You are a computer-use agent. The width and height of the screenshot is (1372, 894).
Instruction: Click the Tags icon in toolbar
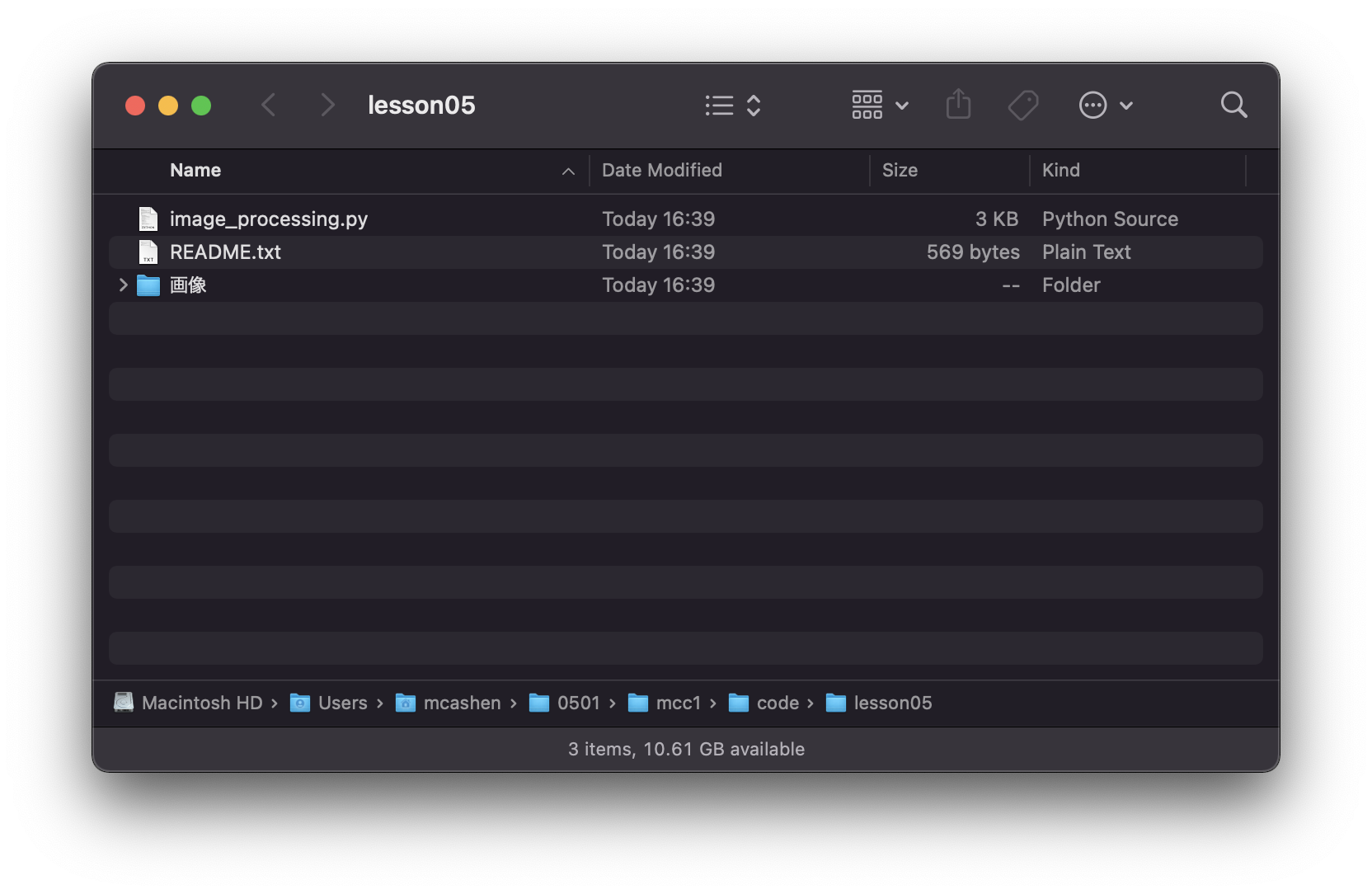tap(1023, 105)
